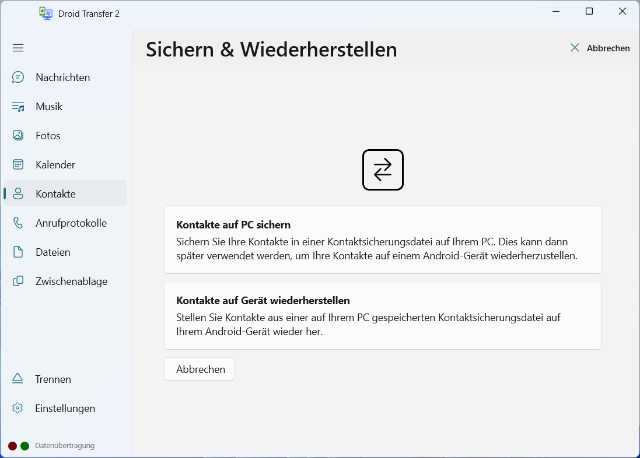Click the Kontakte person icon

18,193
